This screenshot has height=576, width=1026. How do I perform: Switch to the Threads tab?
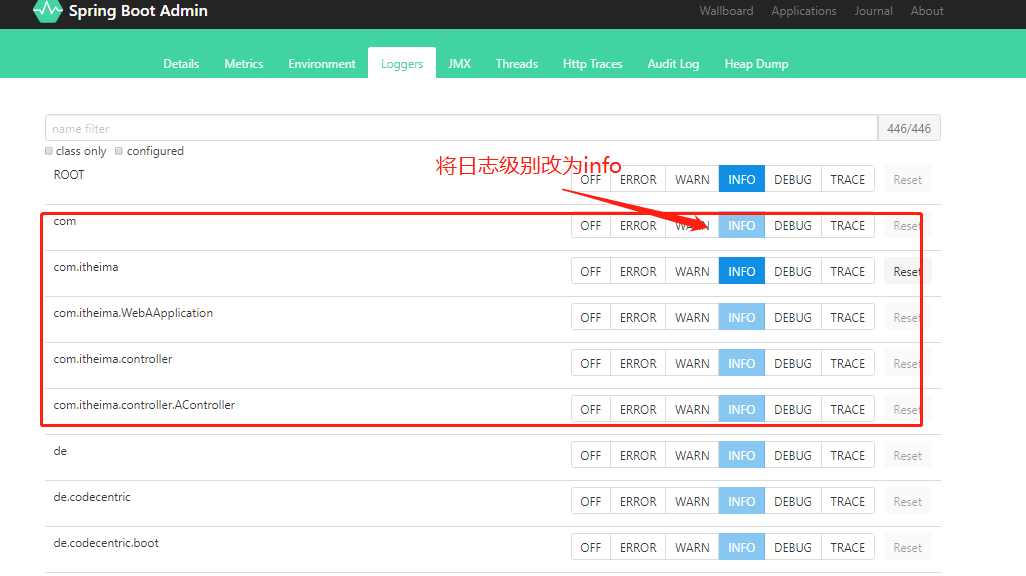tap(516, 63)
